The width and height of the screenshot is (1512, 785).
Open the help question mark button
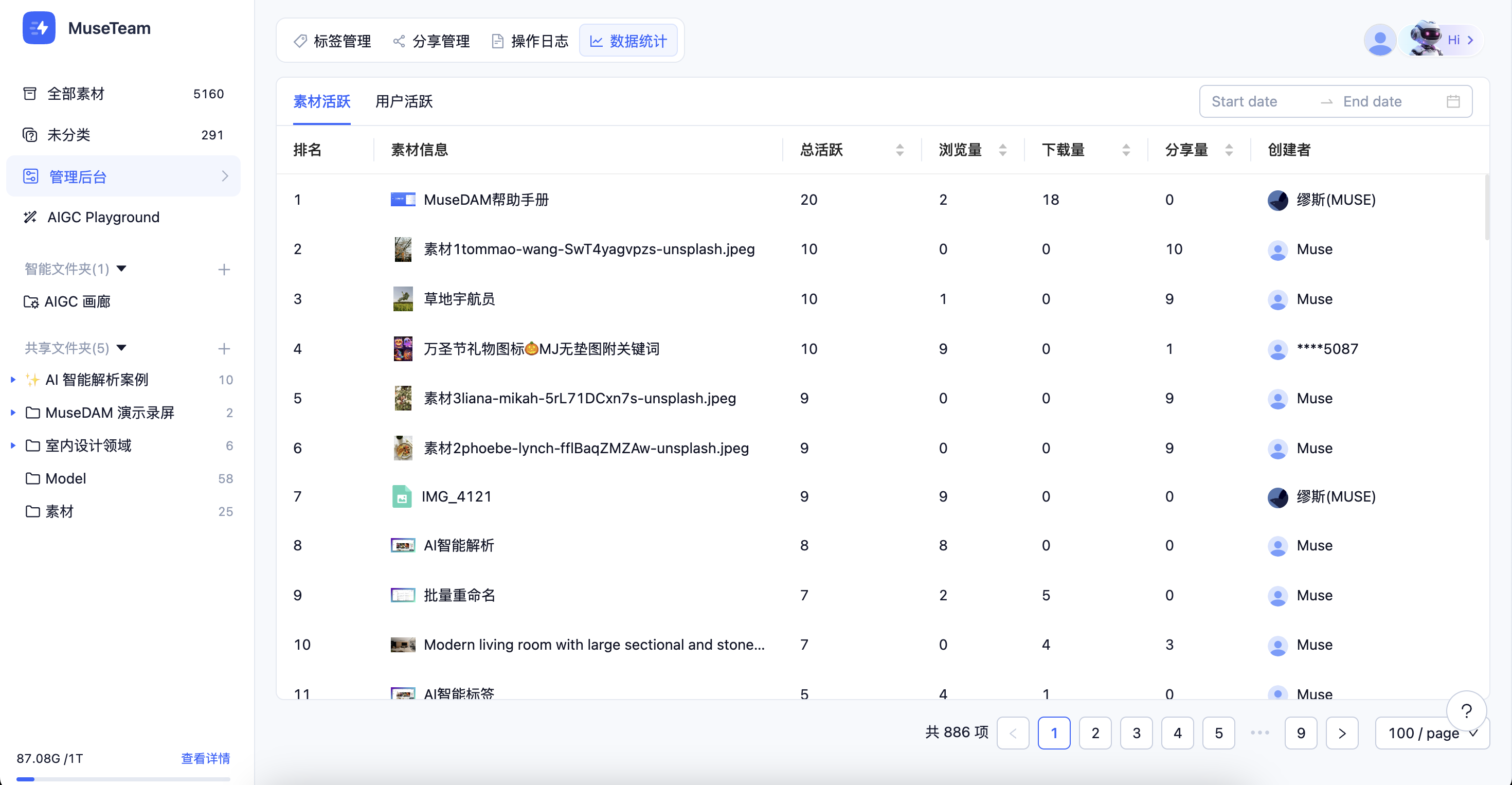(x=1466, y=711)
